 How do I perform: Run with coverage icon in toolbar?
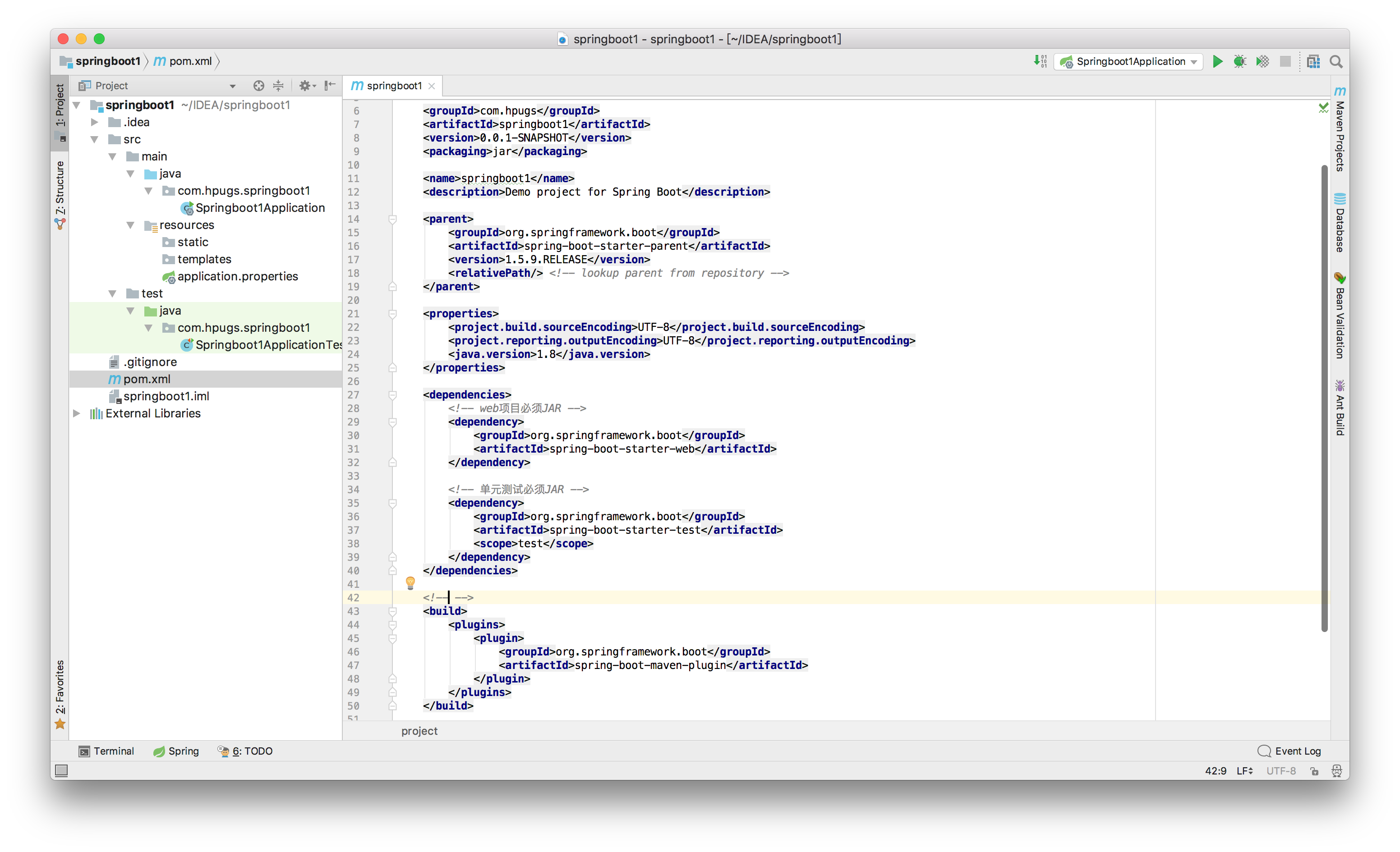tap(1262, 61)
